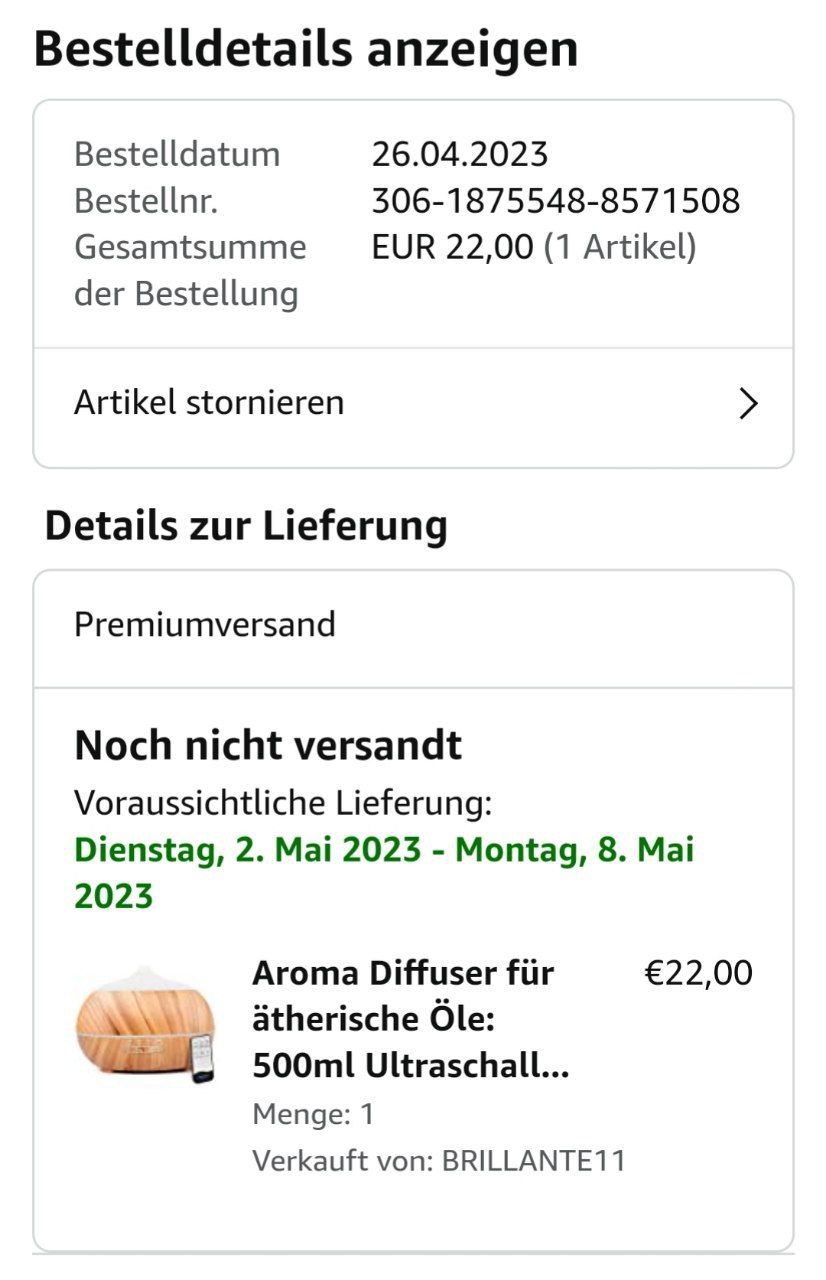Click the "(1 Artikel)" item count text
This screenshot has width=826, height=1280.
coord(619,247)
